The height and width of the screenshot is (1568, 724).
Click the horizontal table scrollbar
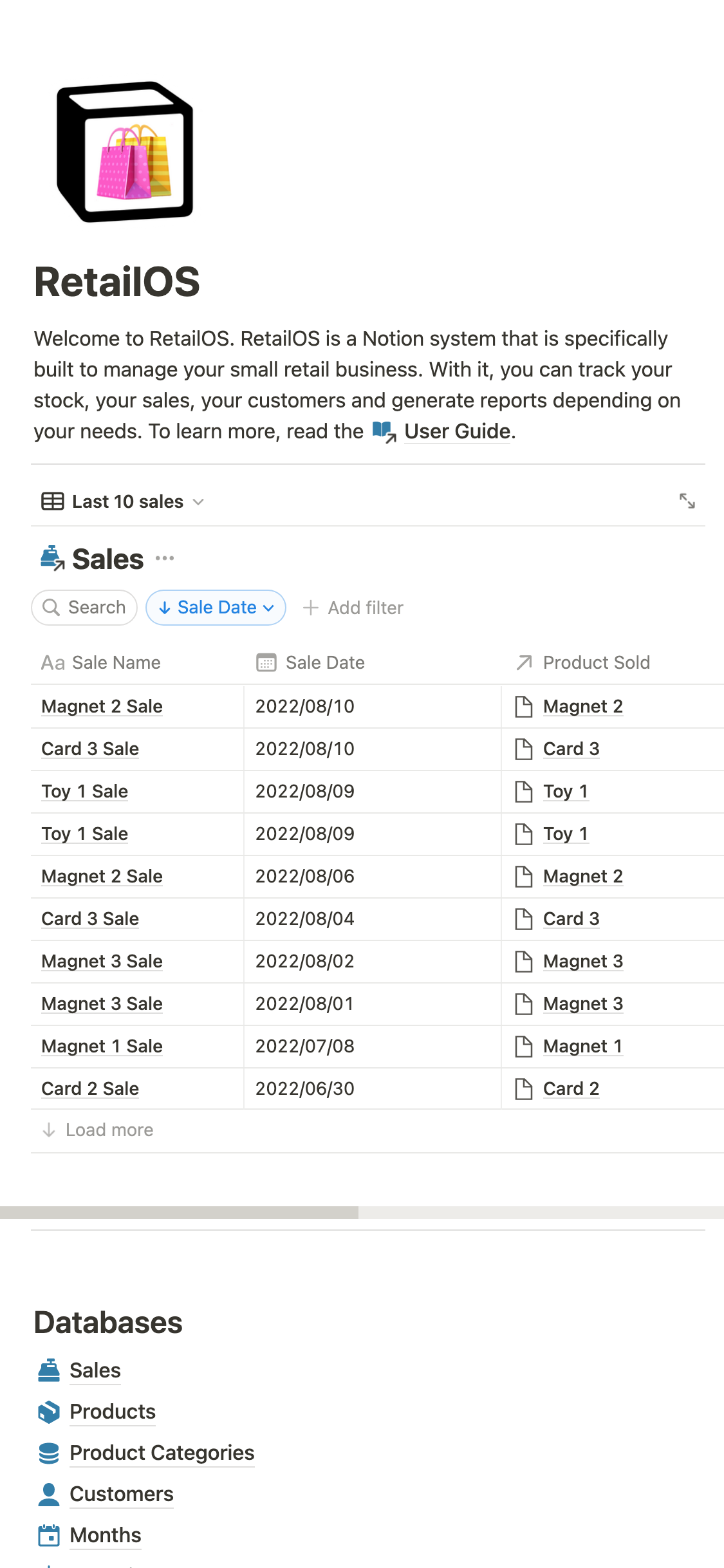click(179, 1213)
